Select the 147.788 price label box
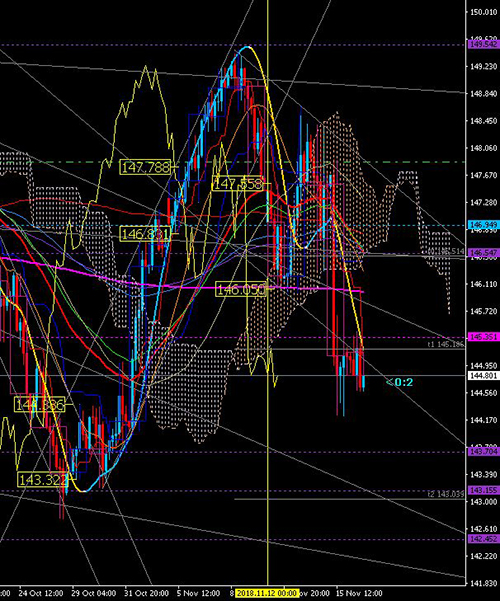This screenshot has height=601, width=500. tap(145, 167)
